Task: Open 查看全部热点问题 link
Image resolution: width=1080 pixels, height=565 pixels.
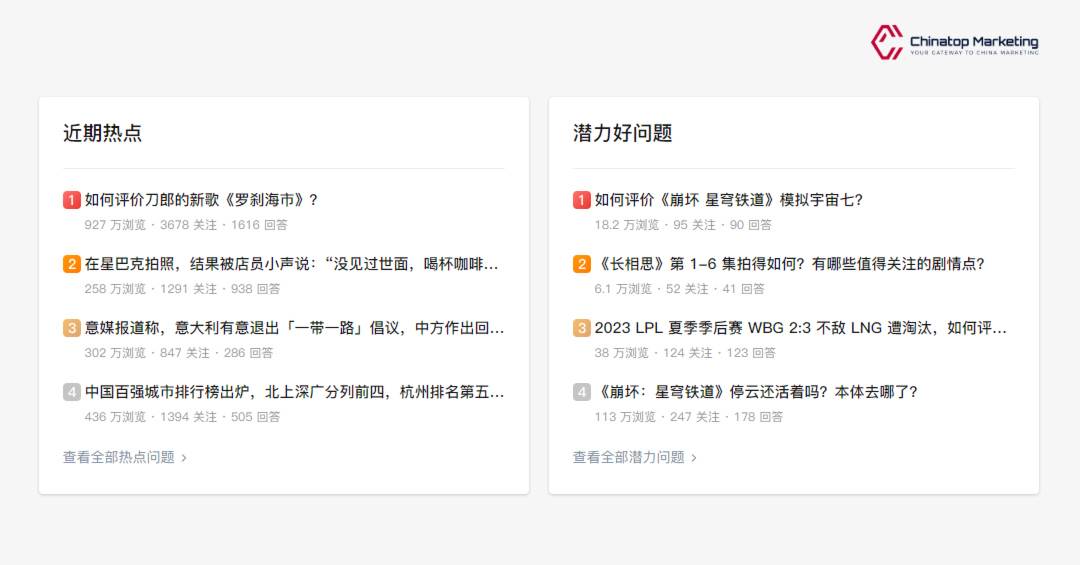Action: click(119, 457)
